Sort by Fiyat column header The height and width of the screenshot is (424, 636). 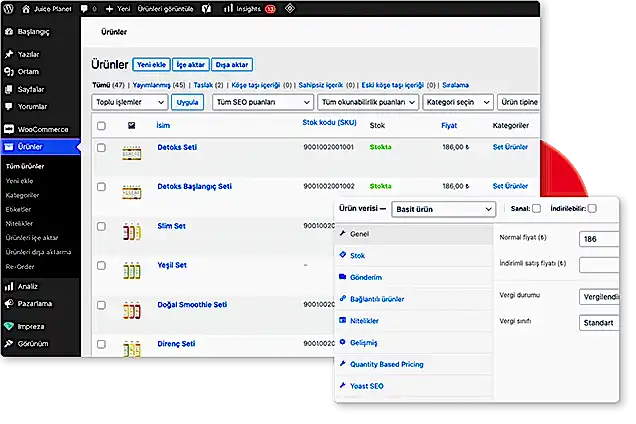[449, 126]
